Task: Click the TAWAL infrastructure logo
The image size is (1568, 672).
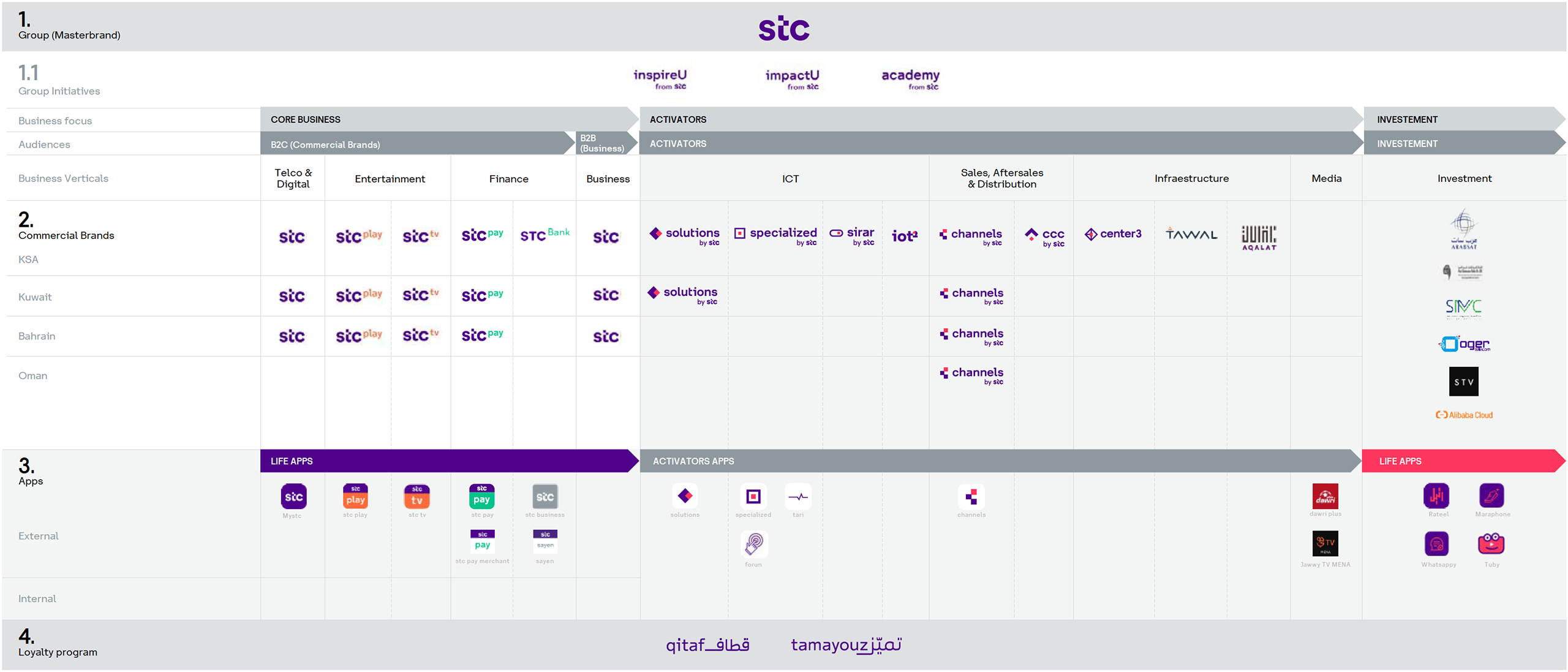Action: [1190, 235]
